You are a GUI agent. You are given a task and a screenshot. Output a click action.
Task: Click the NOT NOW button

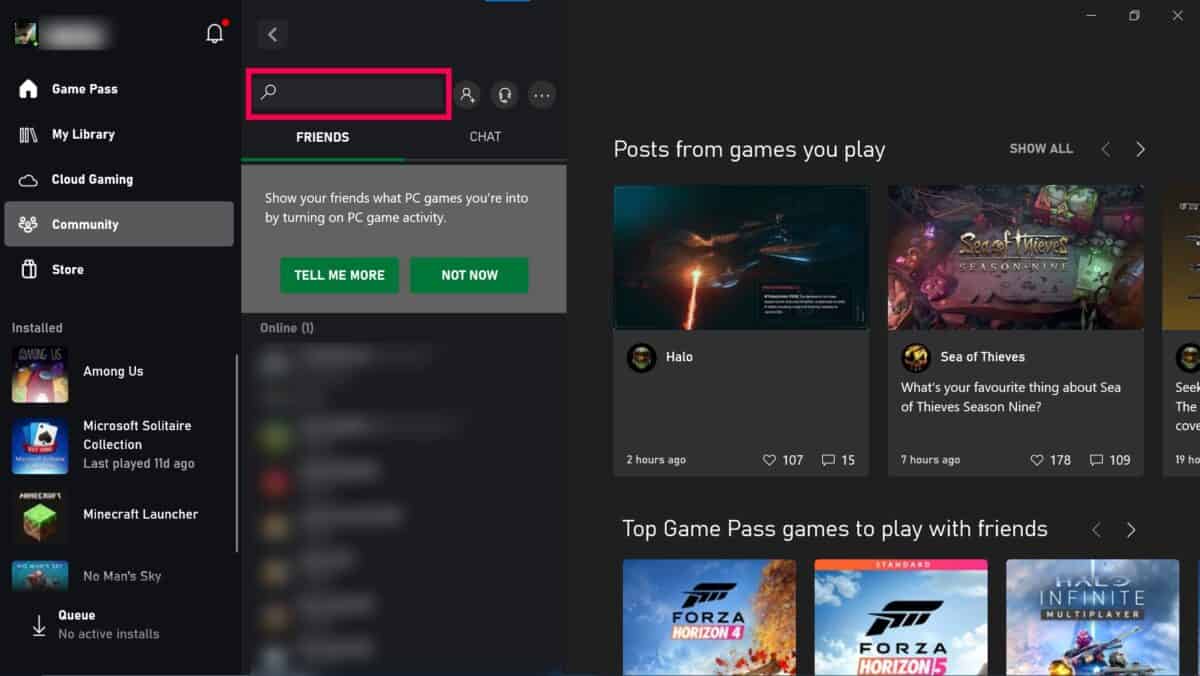469,275
